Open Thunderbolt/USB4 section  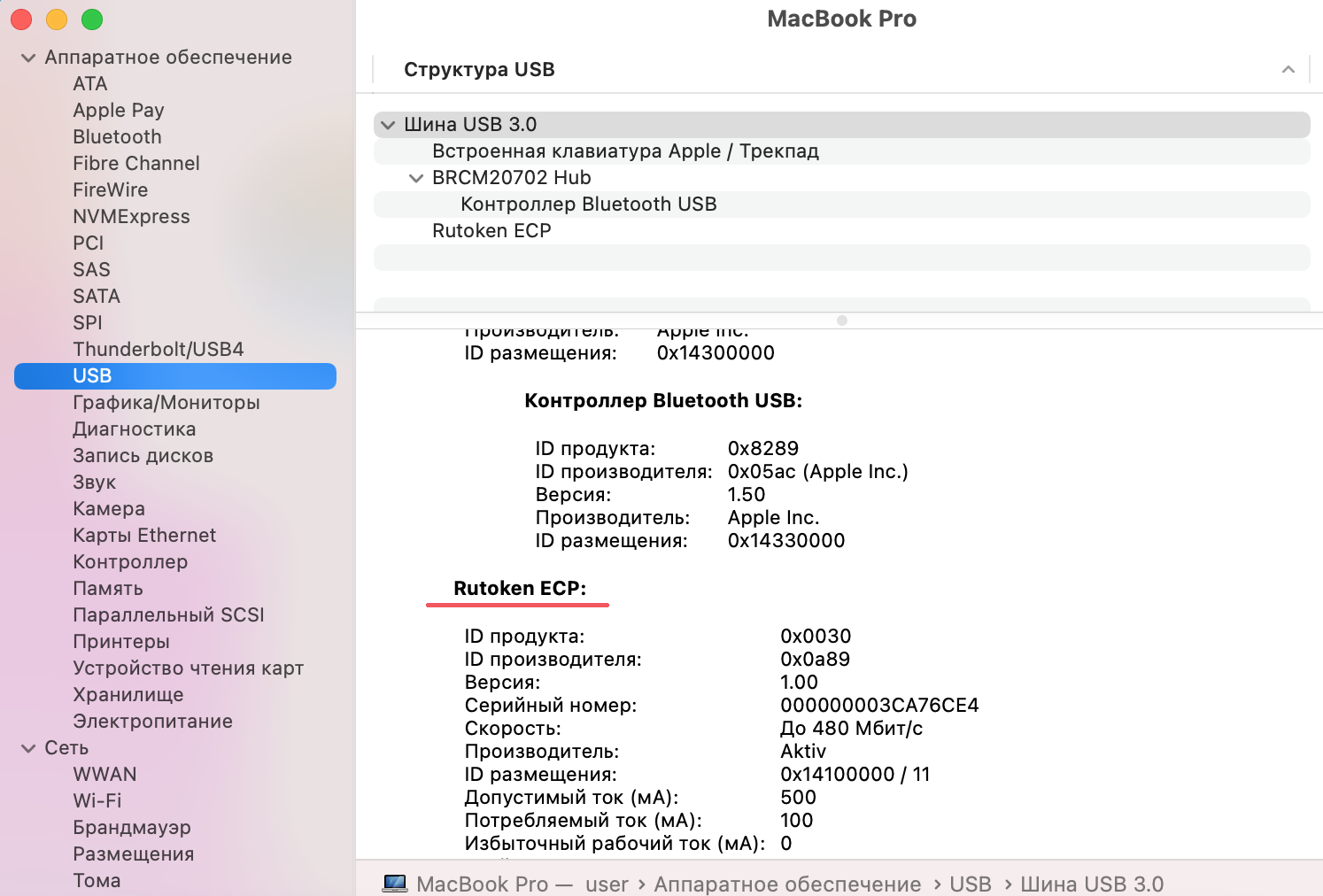point(159,350)
